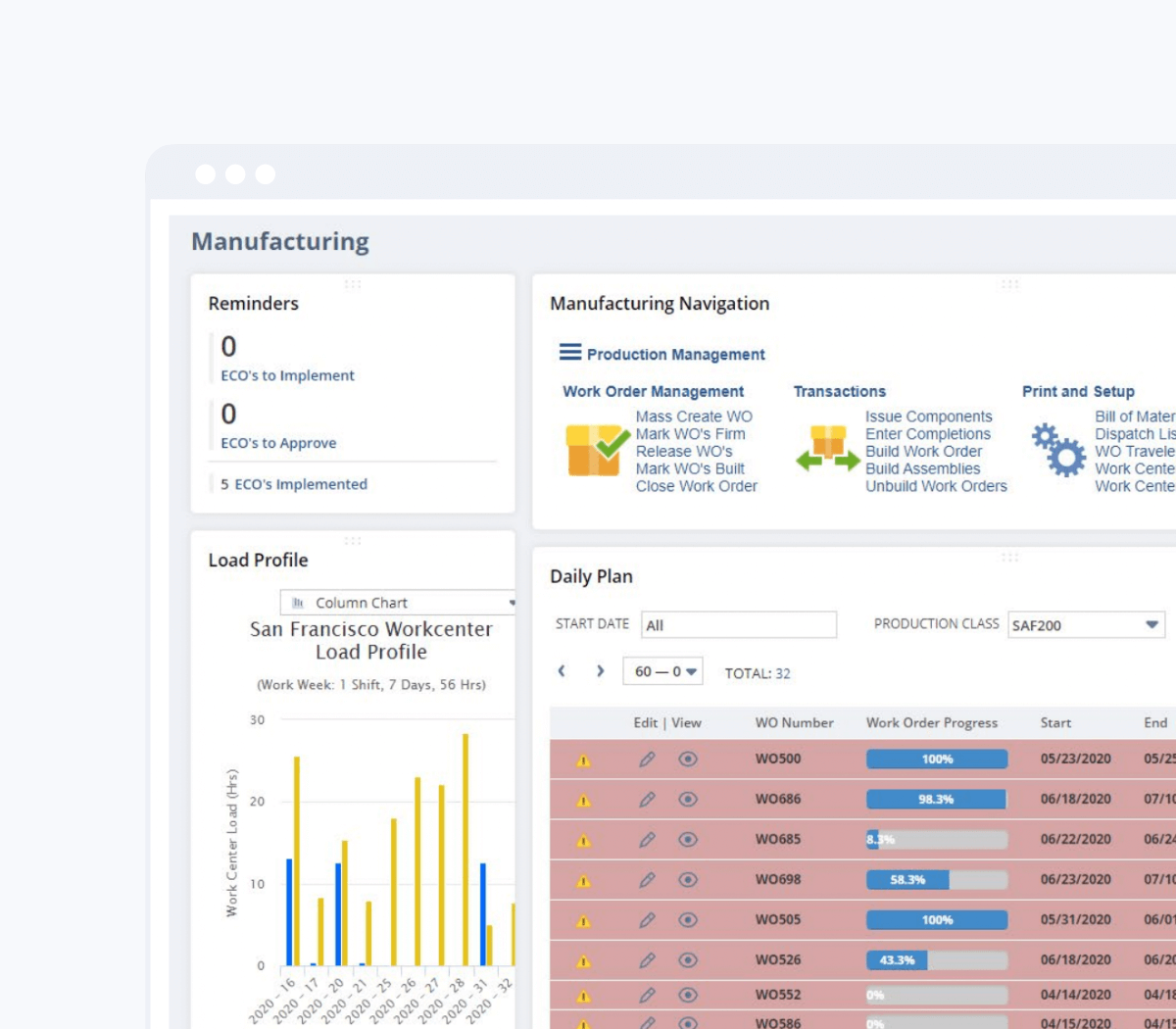Click the Transactions section heading
The image size is (1176, 1029).
point(839,391)
